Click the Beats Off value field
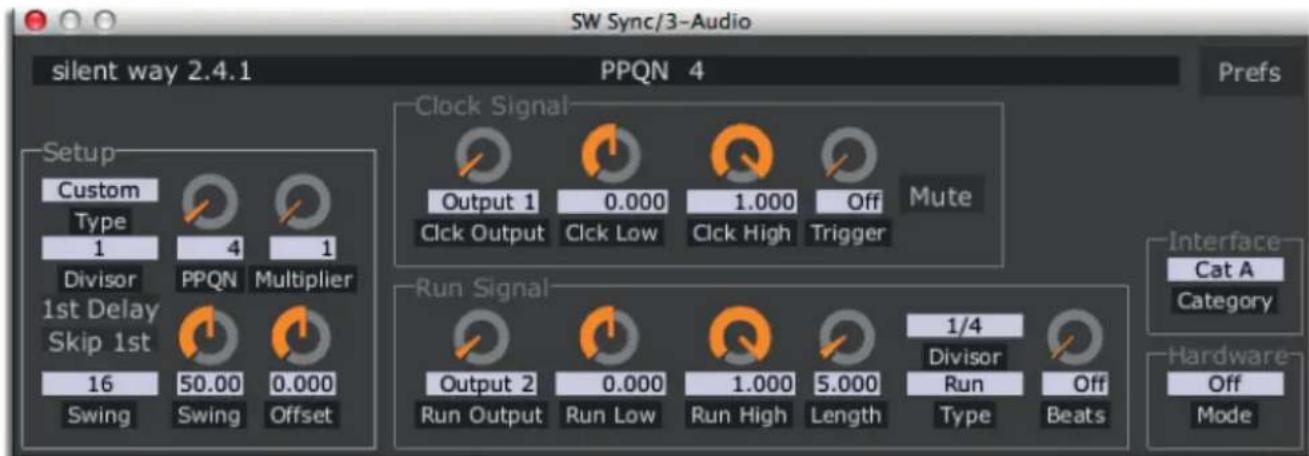1309x456 pixels. [1075, 384]
